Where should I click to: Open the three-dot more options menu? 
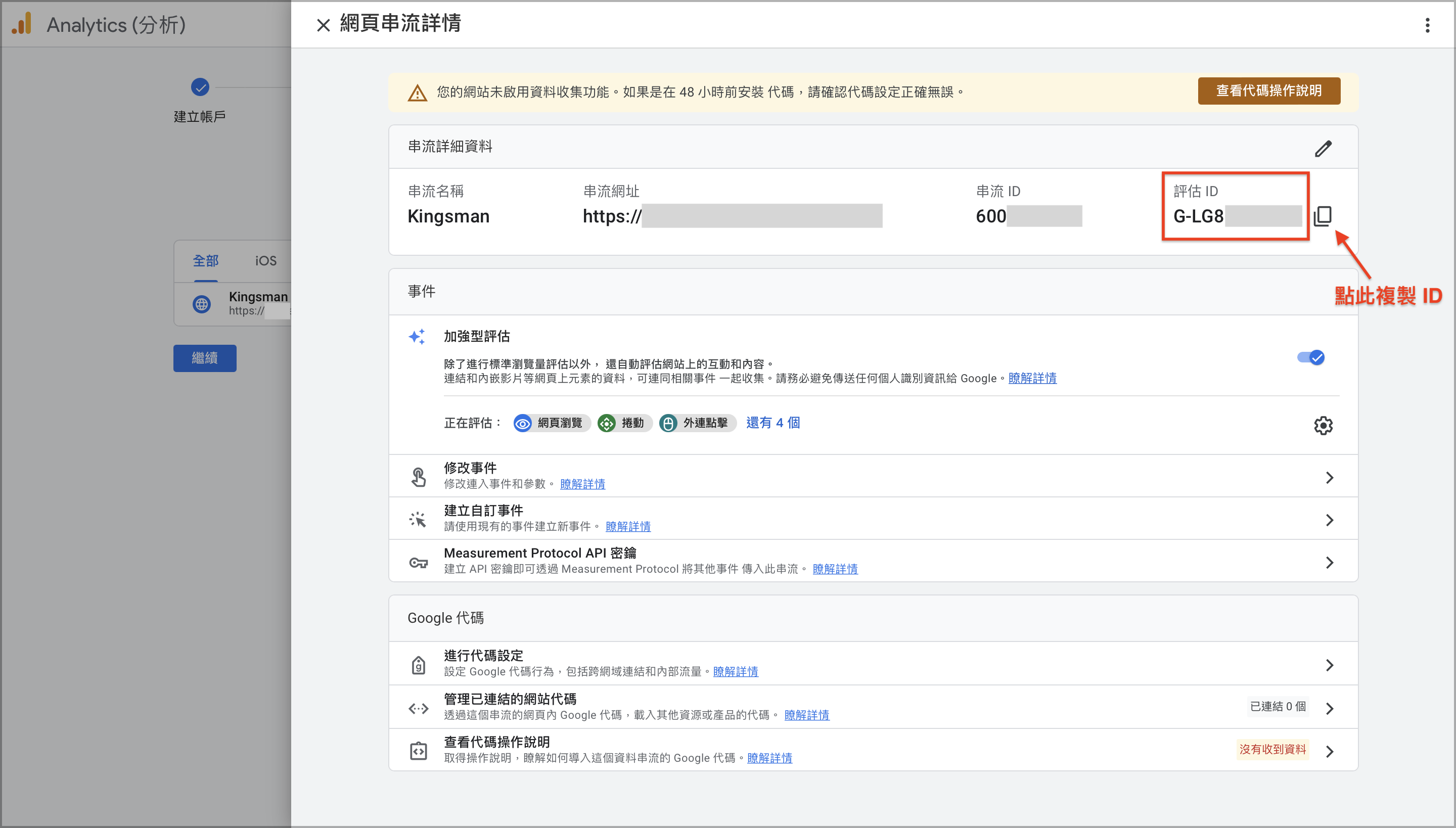pos(1427,25)
